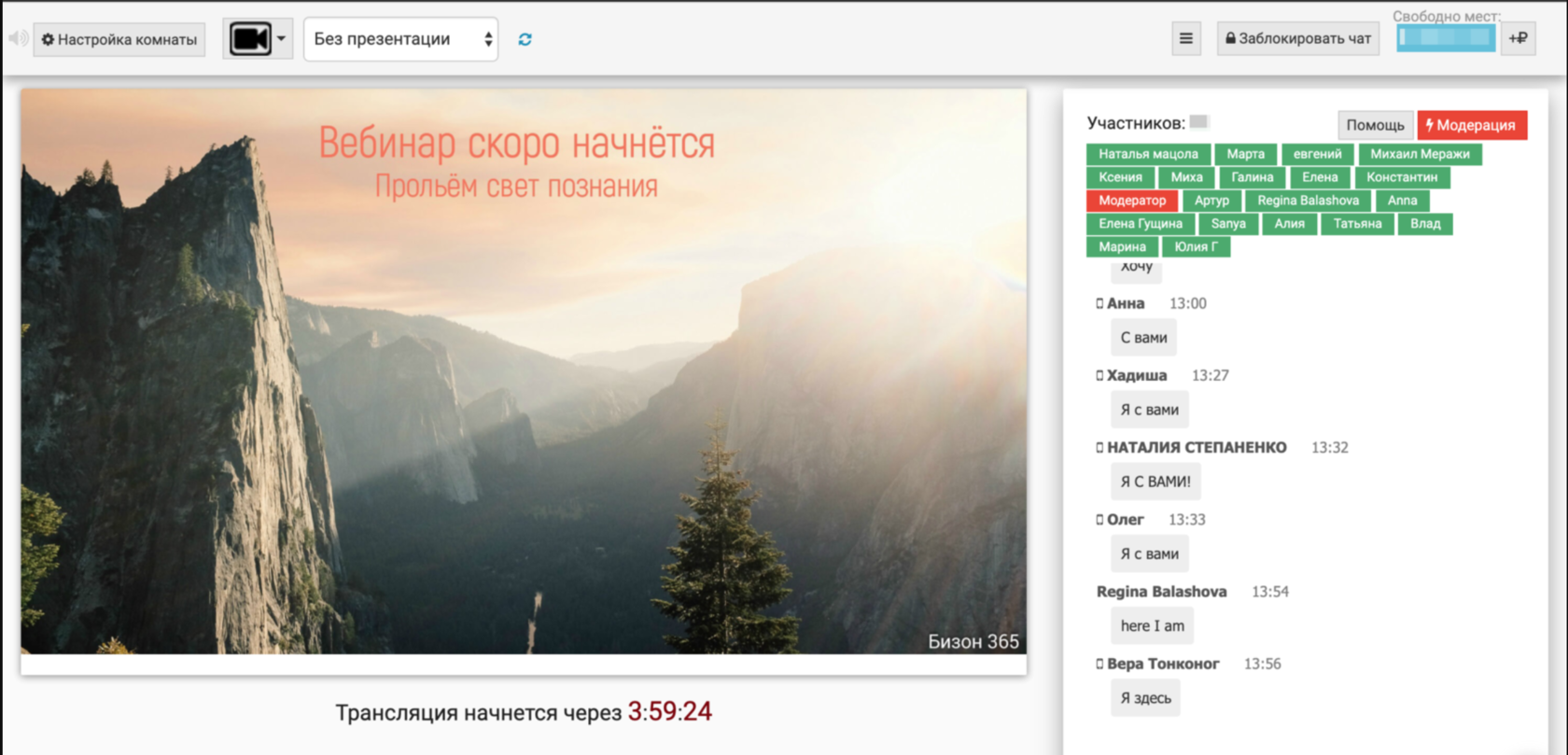Click the message 'Я здесь'
This screenshot has width=1568, height=755.
point(1145,698)
